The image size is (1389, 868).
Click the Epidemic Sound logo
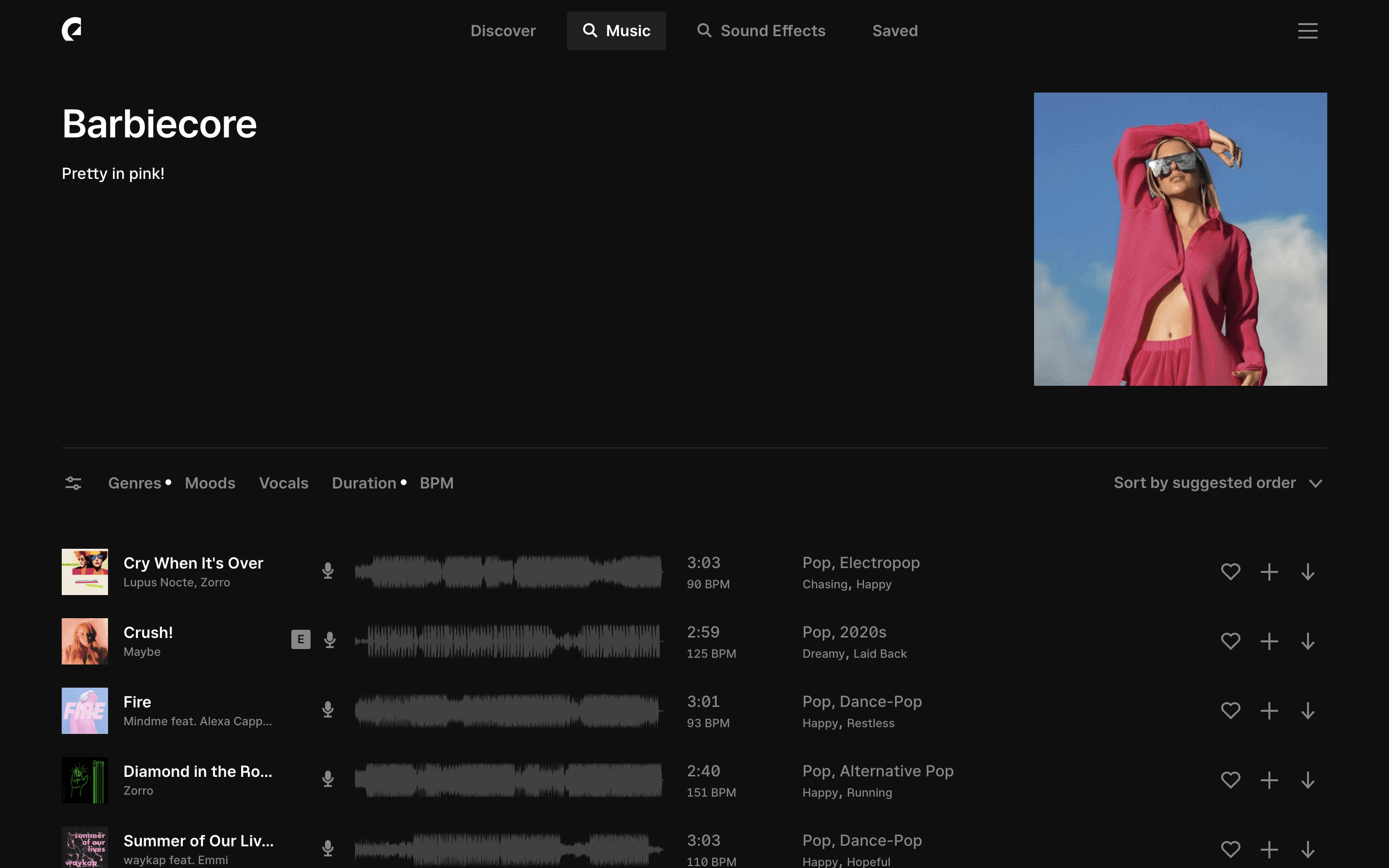[72, 29]
